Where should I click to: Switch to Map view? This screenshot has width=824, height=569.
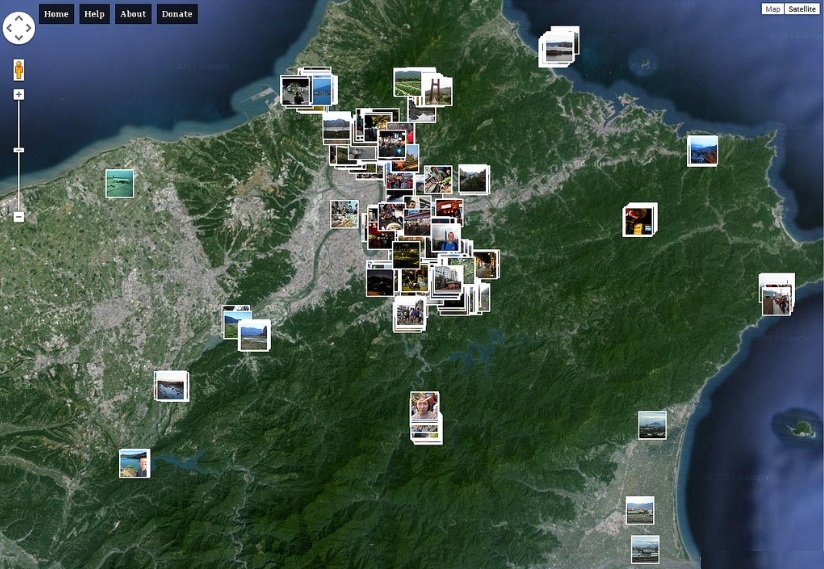coord(772,9)
